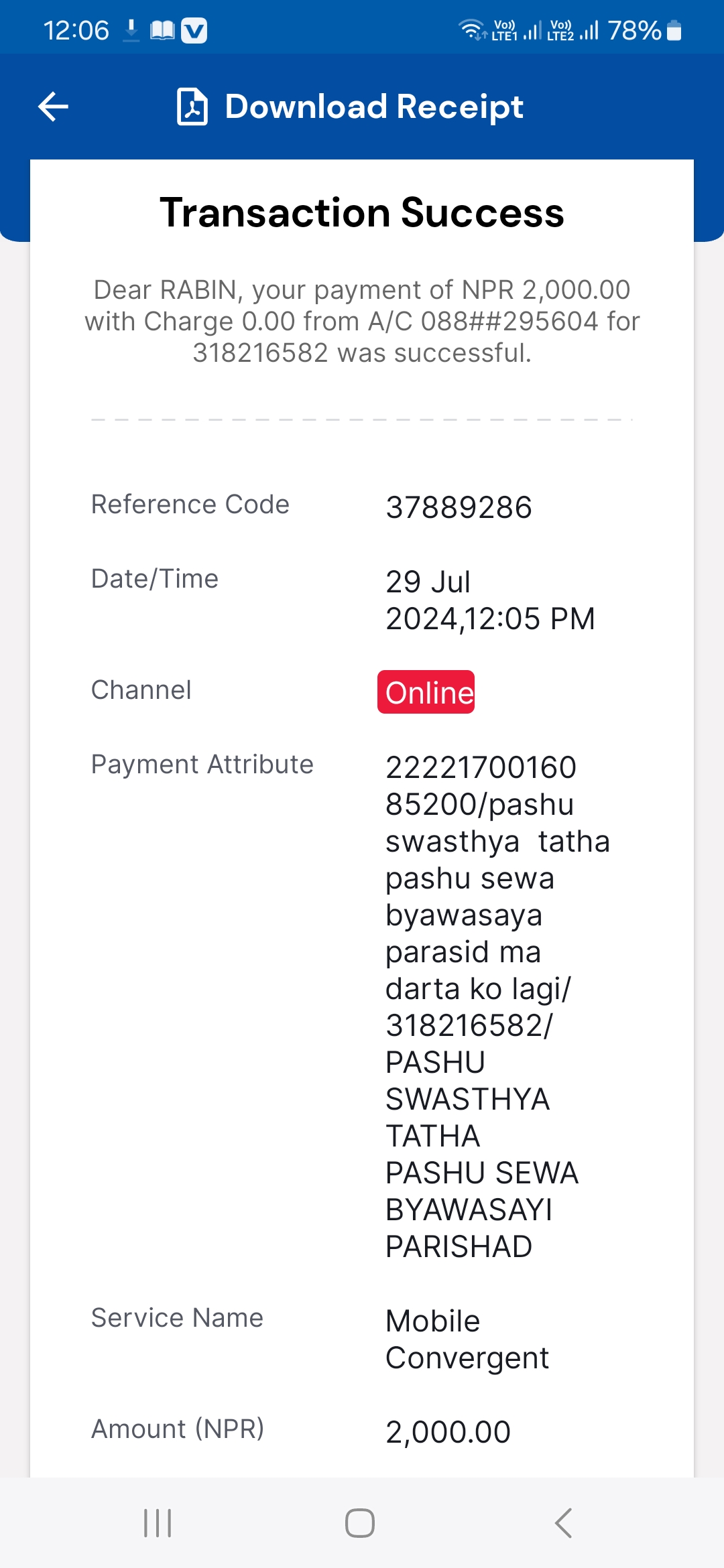Viewport: 724px width, 1568px height.
Task: Select reference code 37889286
Action: pos(459,507)
